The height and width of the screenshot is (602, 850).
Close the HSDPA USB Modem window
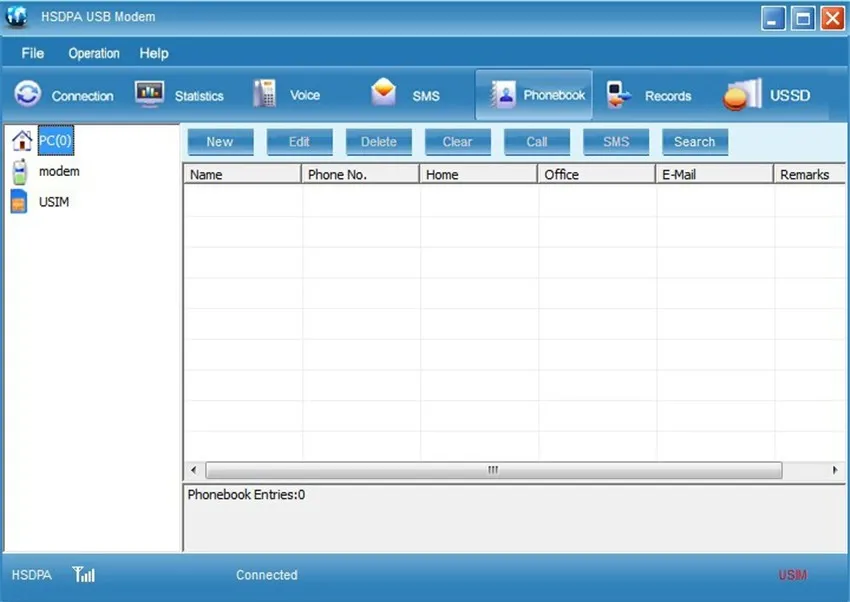pos(832,18)
